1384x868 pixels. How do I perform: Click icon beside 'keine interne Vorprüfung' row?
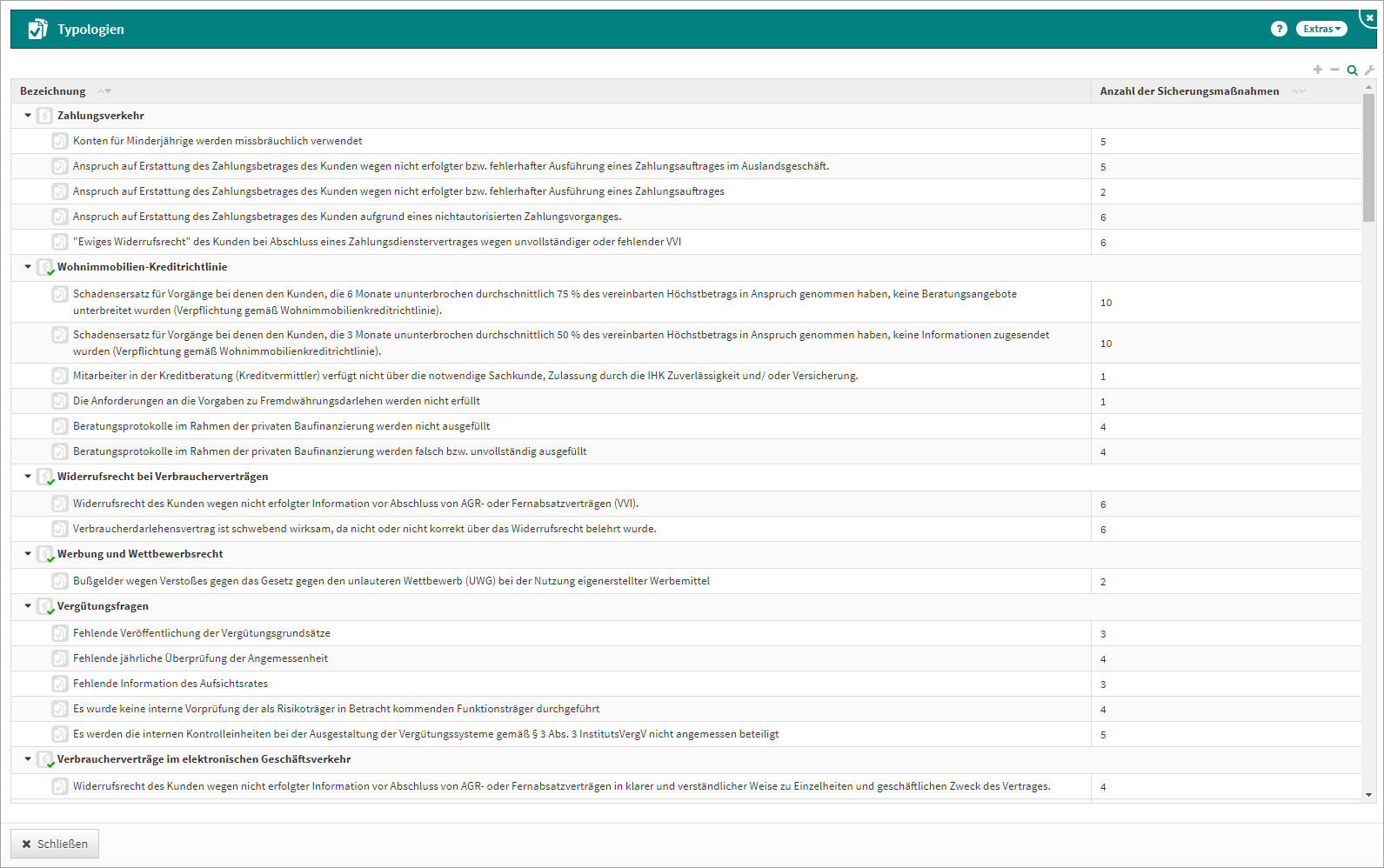coord(60,709)
